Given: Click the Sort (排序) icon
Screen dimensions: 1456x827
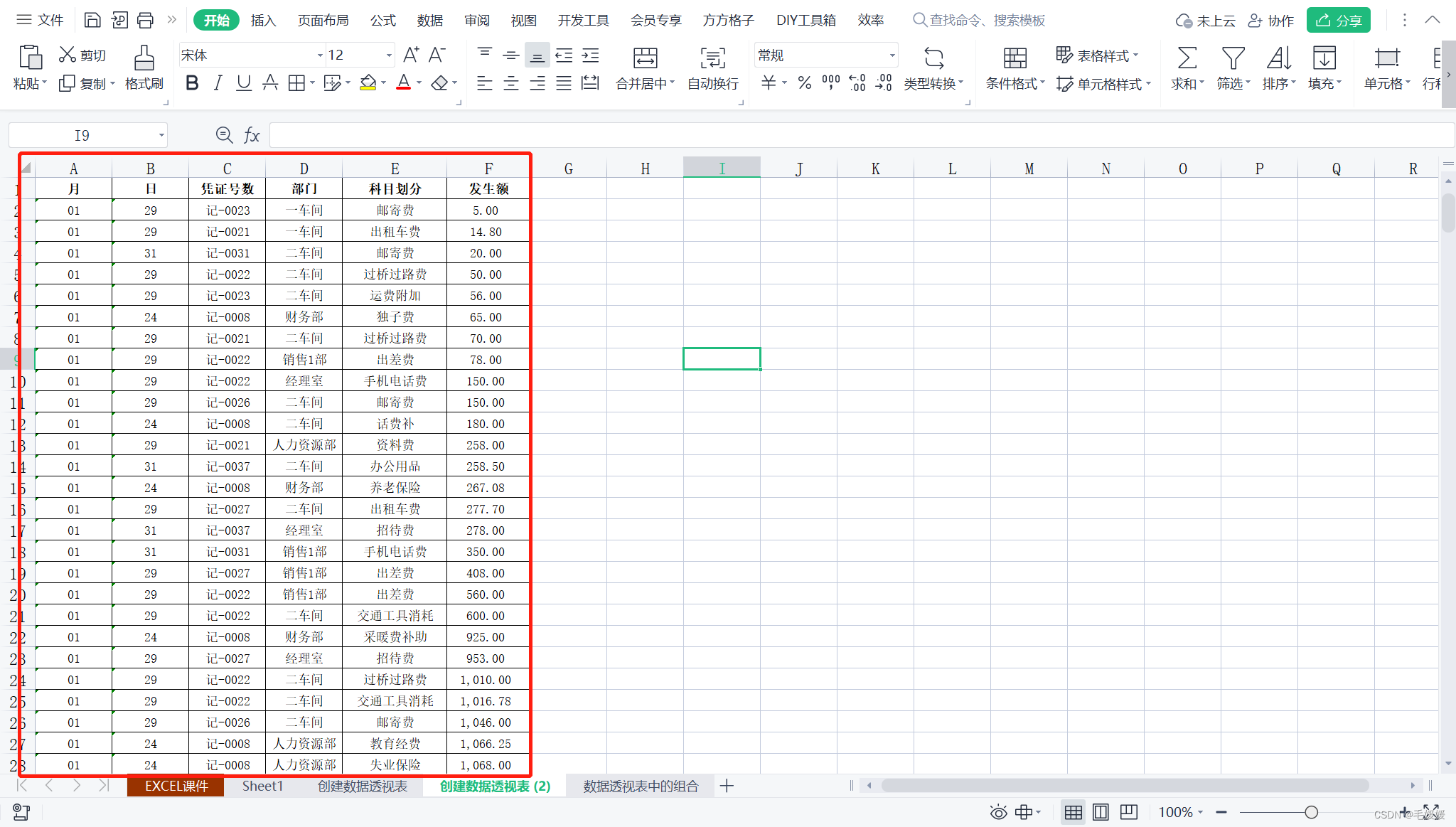Looking at the screenshot, I should point(1278,58).
